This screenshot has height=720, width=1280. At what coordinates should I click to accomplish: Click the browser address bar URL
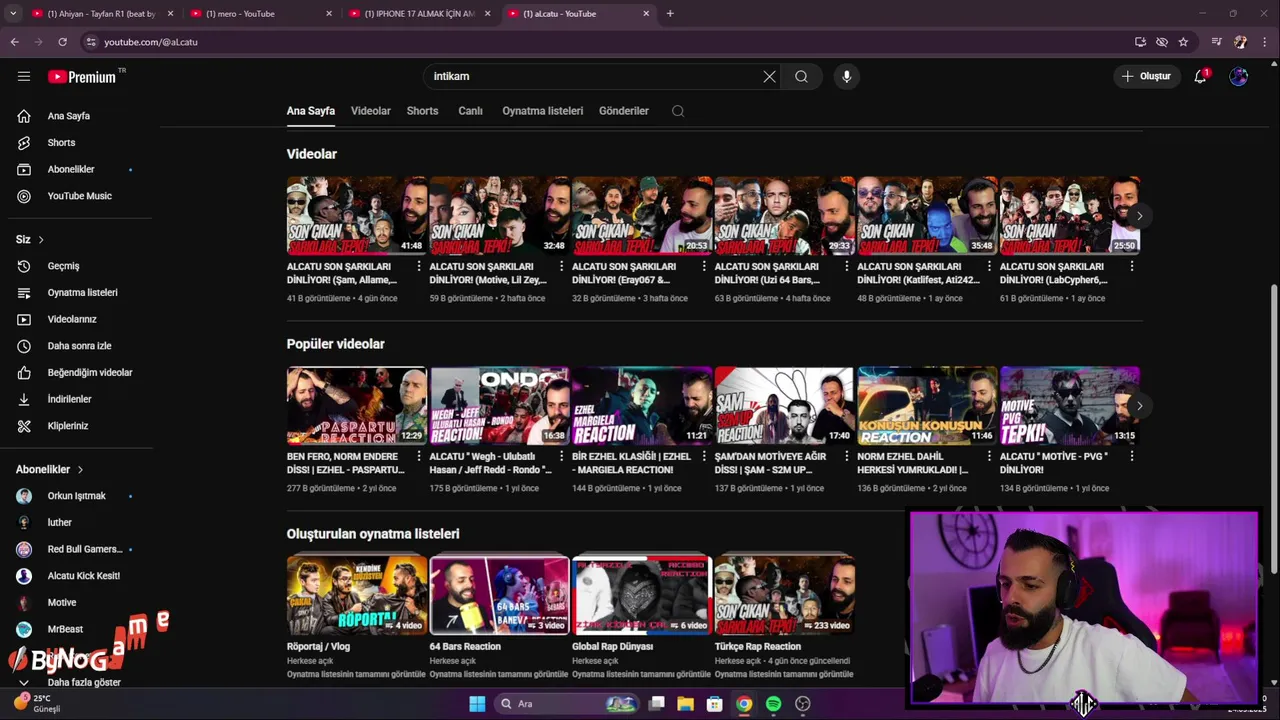pyautogui.click(x=151, y=42)
